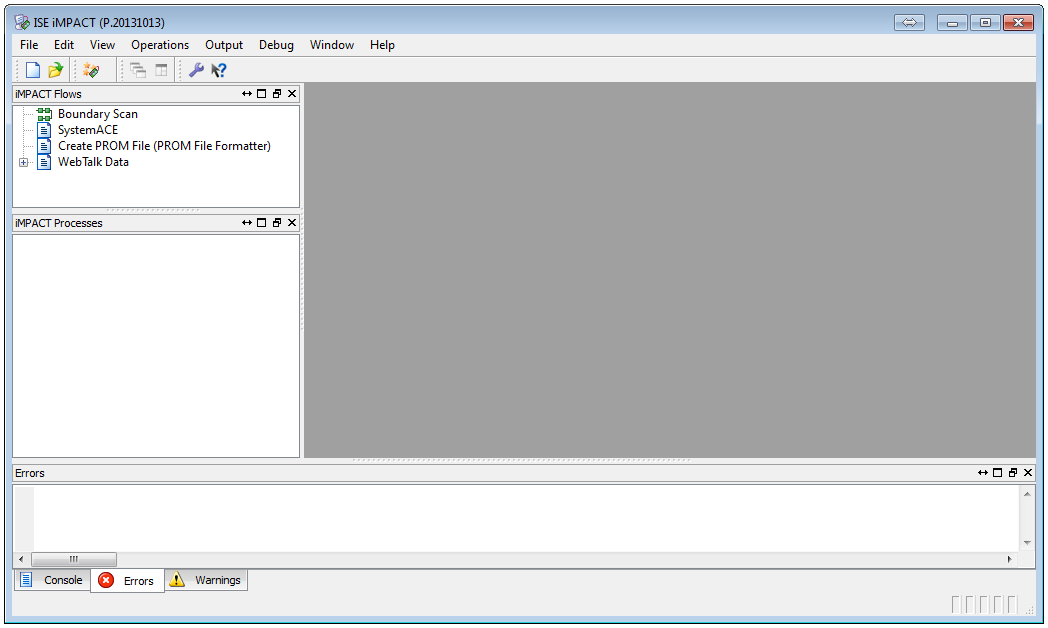Close the iMPACT Flows panel
Image resolution: width=1048 pixels, height=628 pixels.
[292, 94]
